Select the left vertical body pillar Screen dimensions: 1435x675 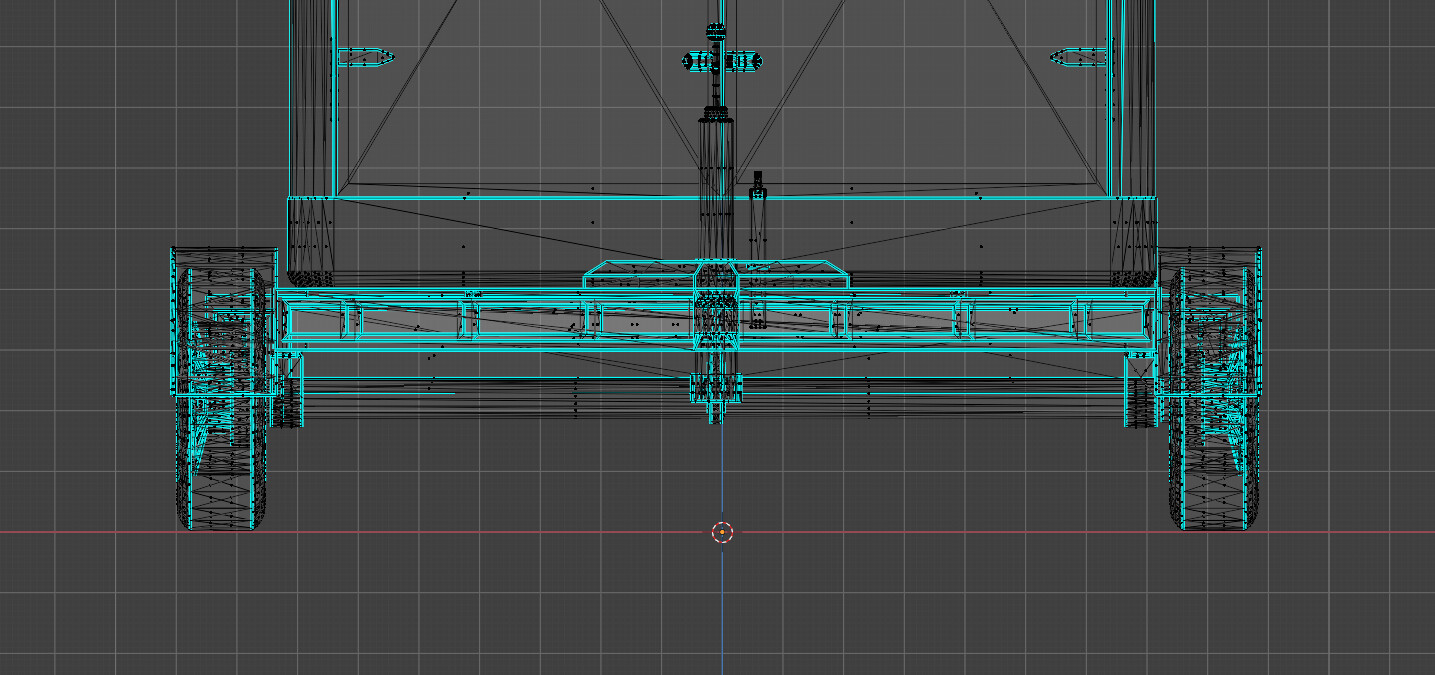tap(312, 100)
